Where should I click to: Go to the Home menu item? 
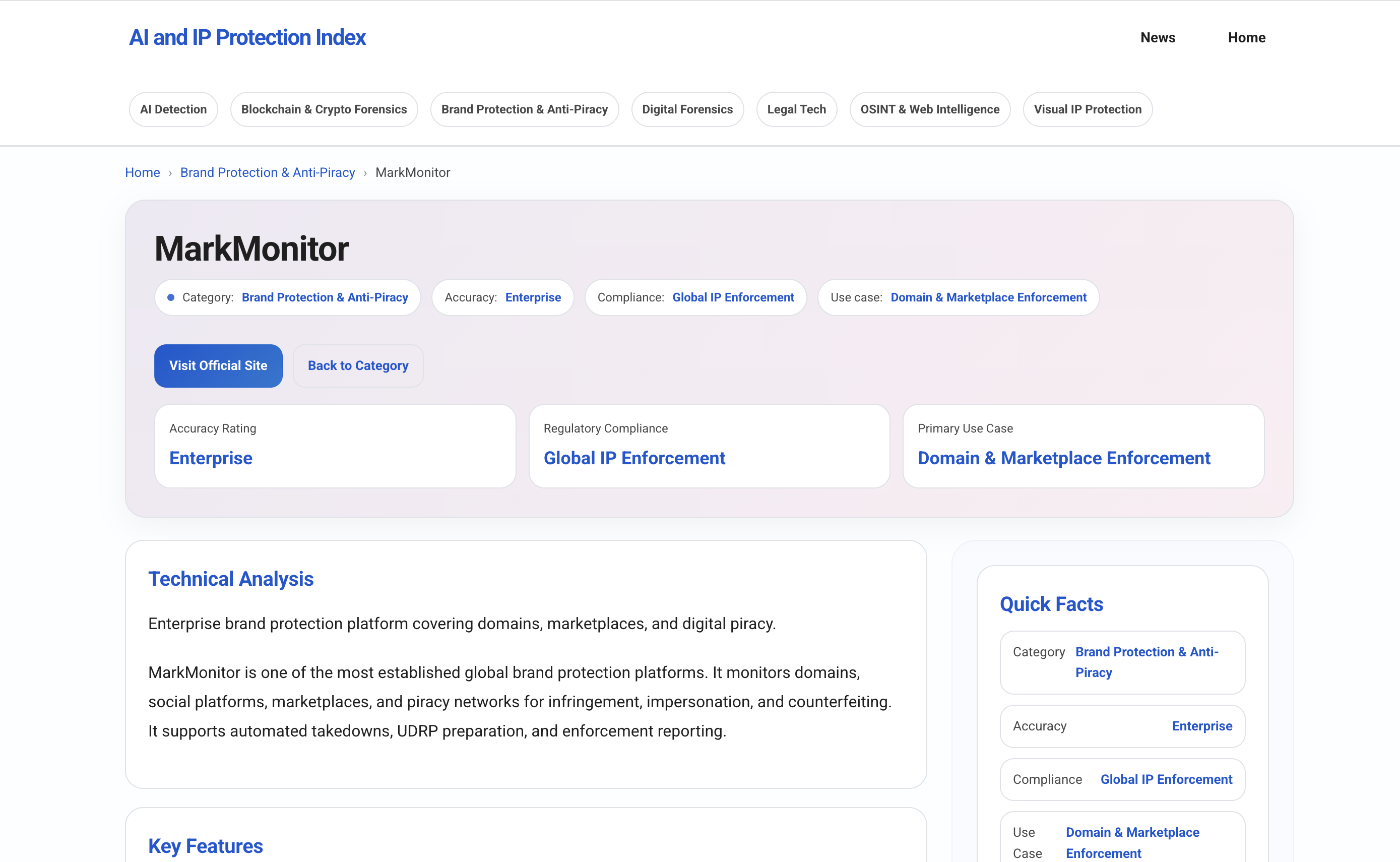click(1247, 38)
